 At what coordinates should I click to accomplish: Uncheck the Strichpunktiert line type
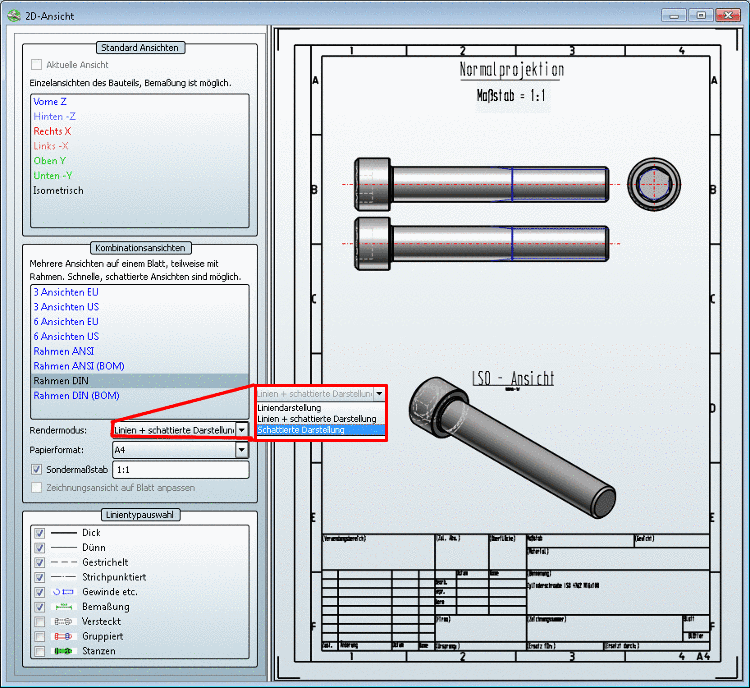[40, 577]
